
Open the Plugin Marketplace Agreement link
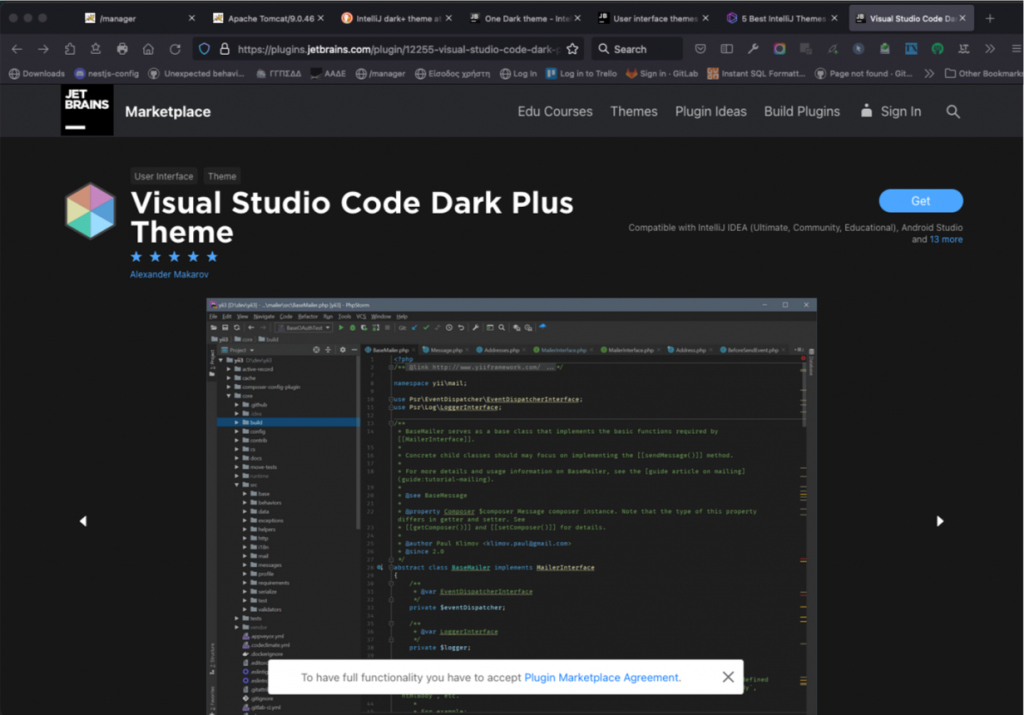pyautogui.click(x=601, y=677)
